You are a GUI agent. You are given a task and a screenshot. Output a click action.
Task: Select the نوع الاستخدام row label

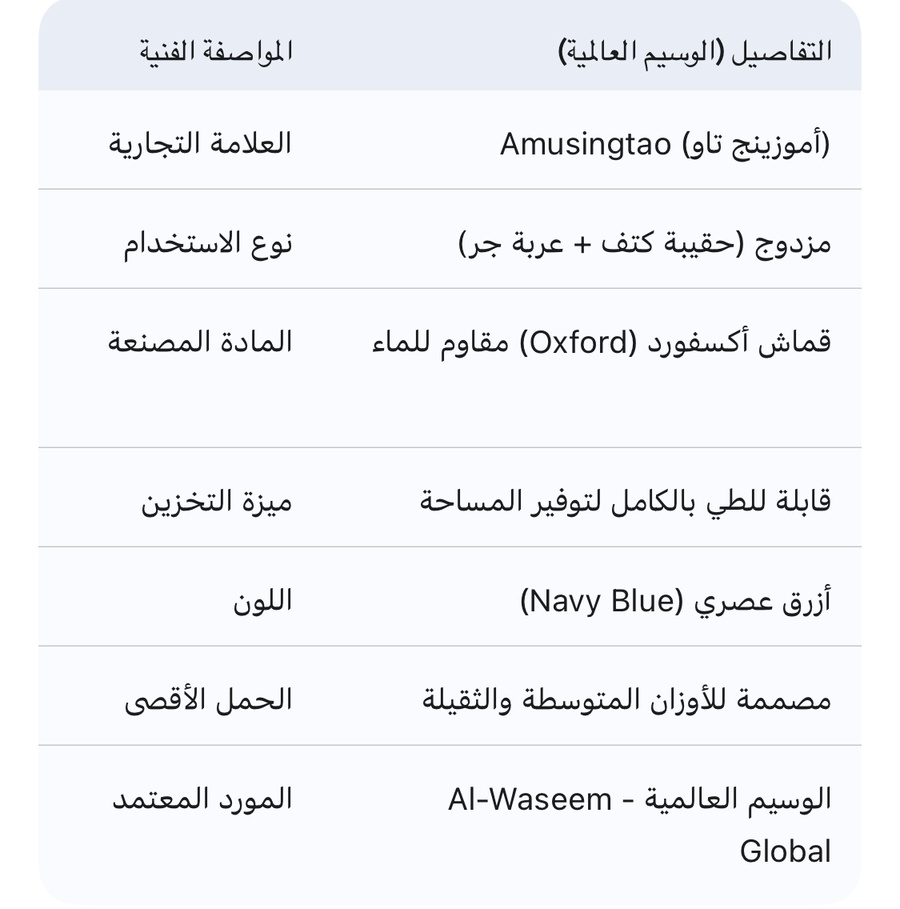click(x=208, y=243)
